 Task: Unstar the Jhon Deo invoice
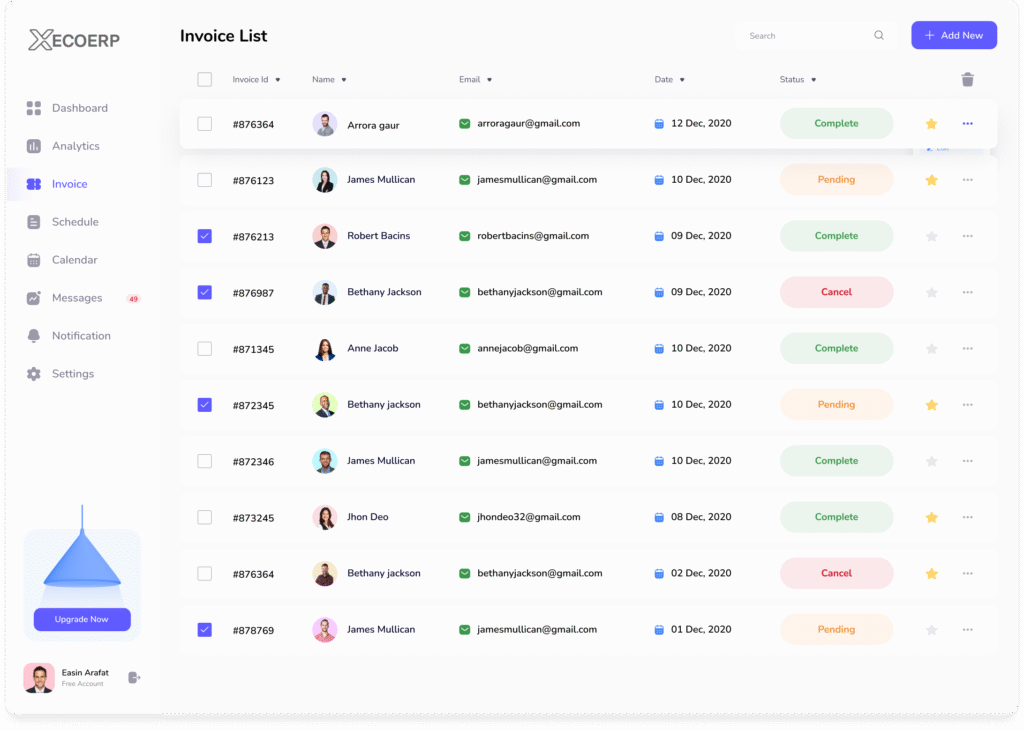point(931,518)
